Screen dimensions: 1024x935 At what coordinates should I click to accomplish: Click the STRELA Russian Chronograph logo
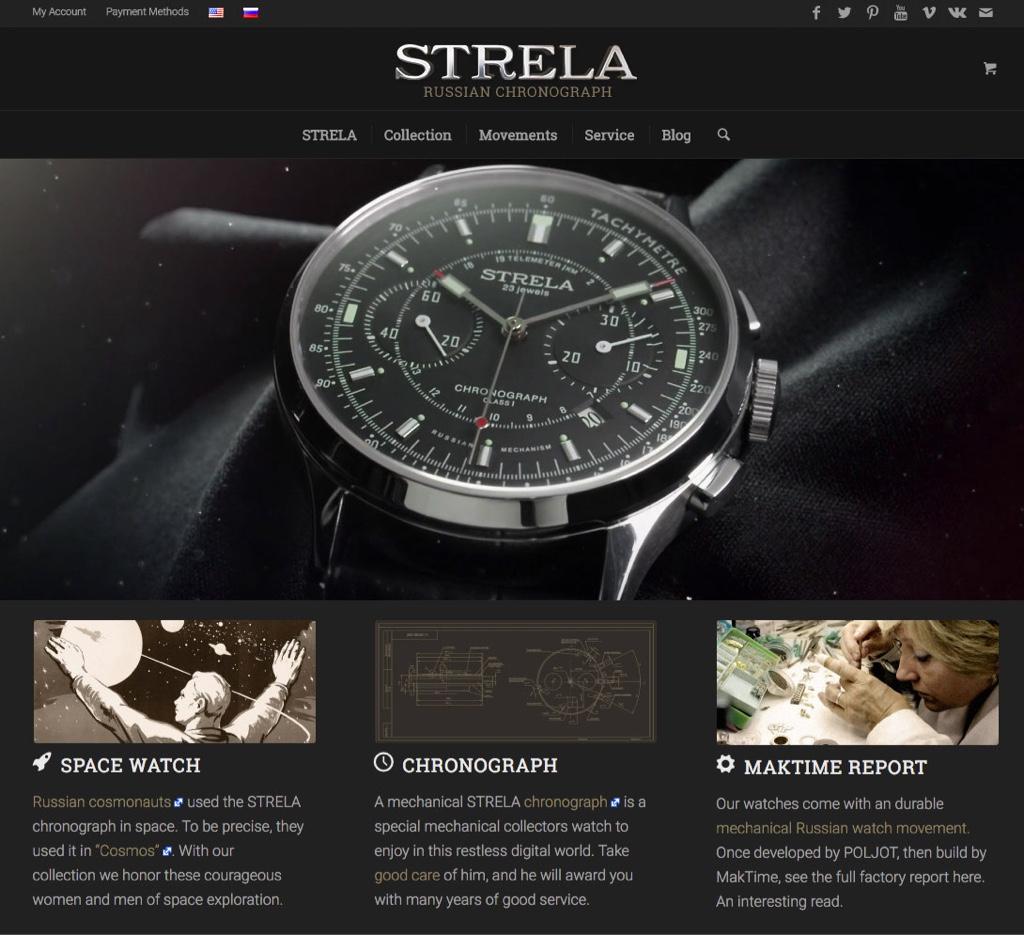coord(516,71)
